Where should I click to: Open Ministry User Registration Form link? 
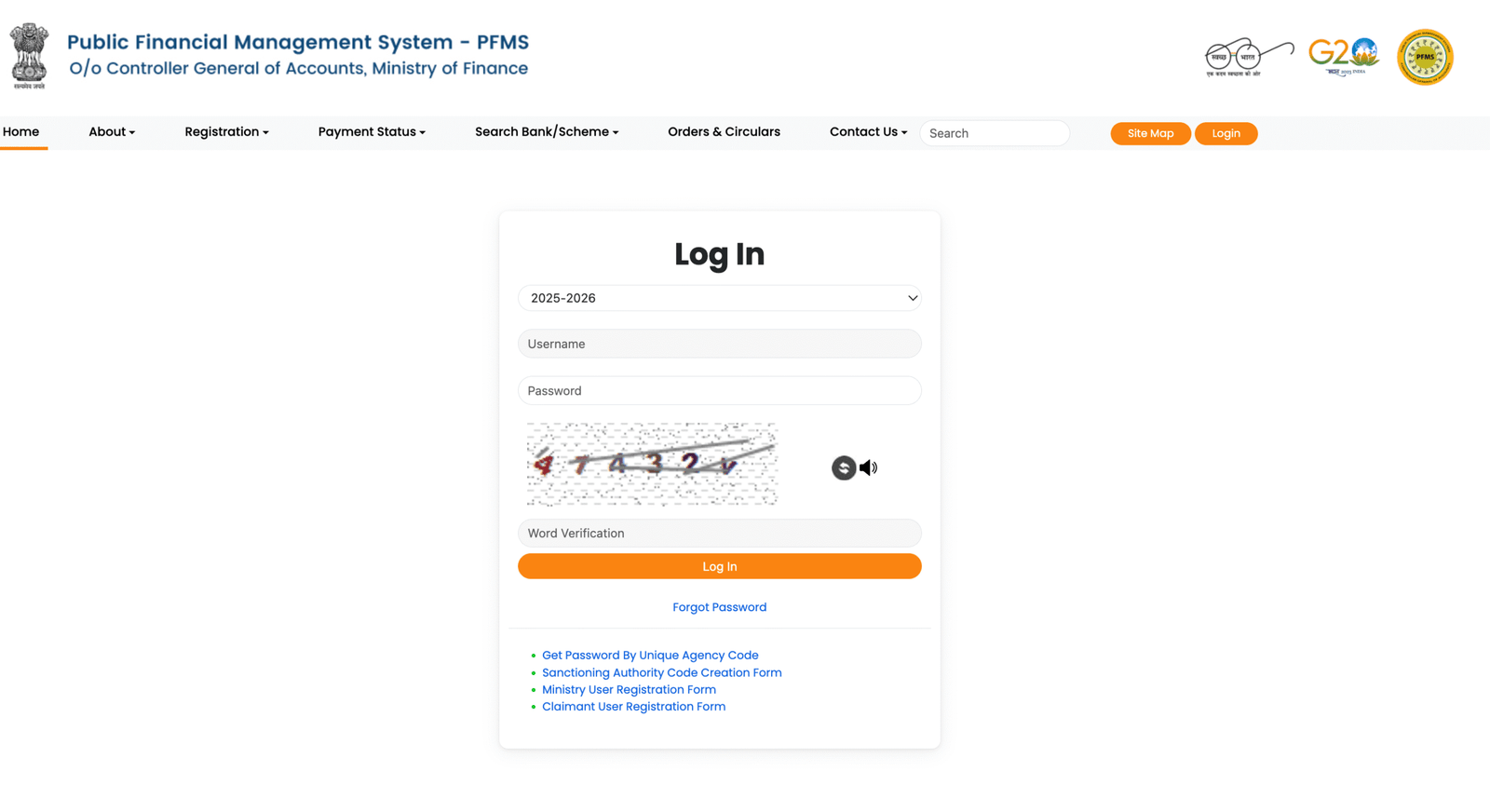[x=629, y=690]
